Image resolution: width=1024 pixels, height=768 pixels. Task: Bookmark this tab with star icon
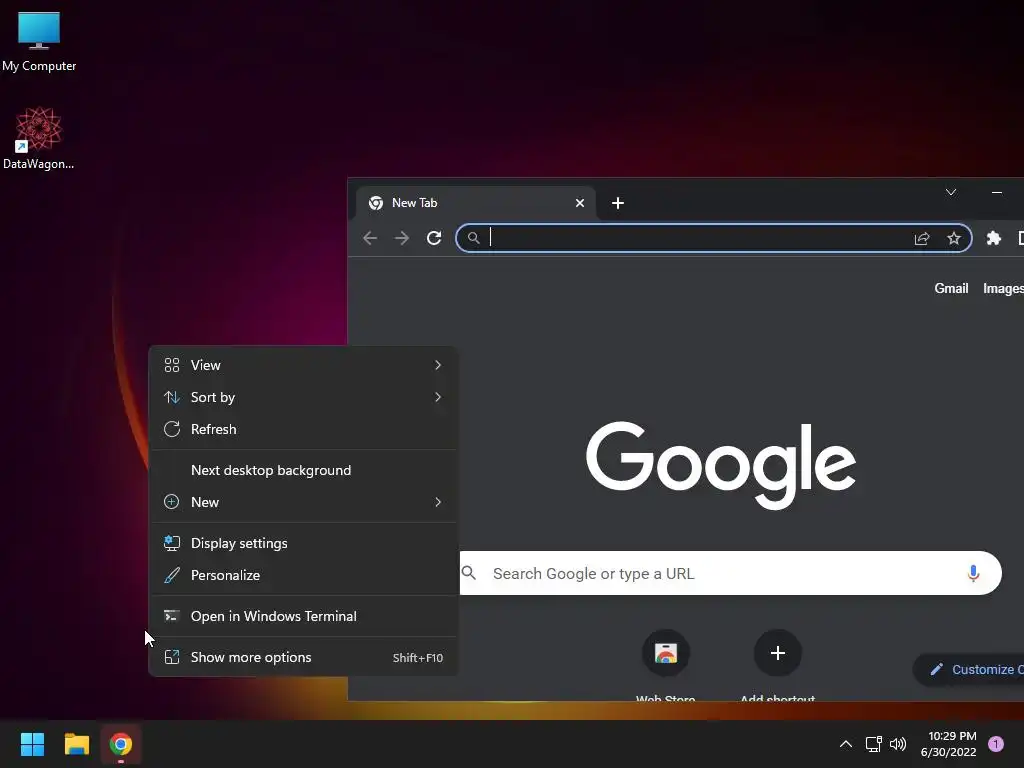(954, 238)
